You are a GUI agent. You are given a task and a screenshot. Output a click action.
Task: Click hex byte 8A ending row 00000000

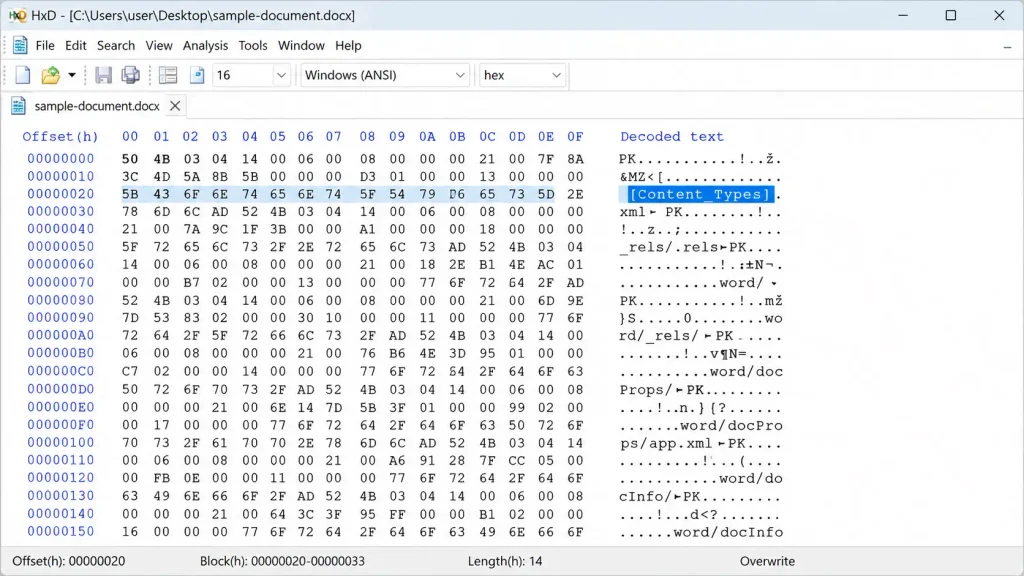coord(575,159)
